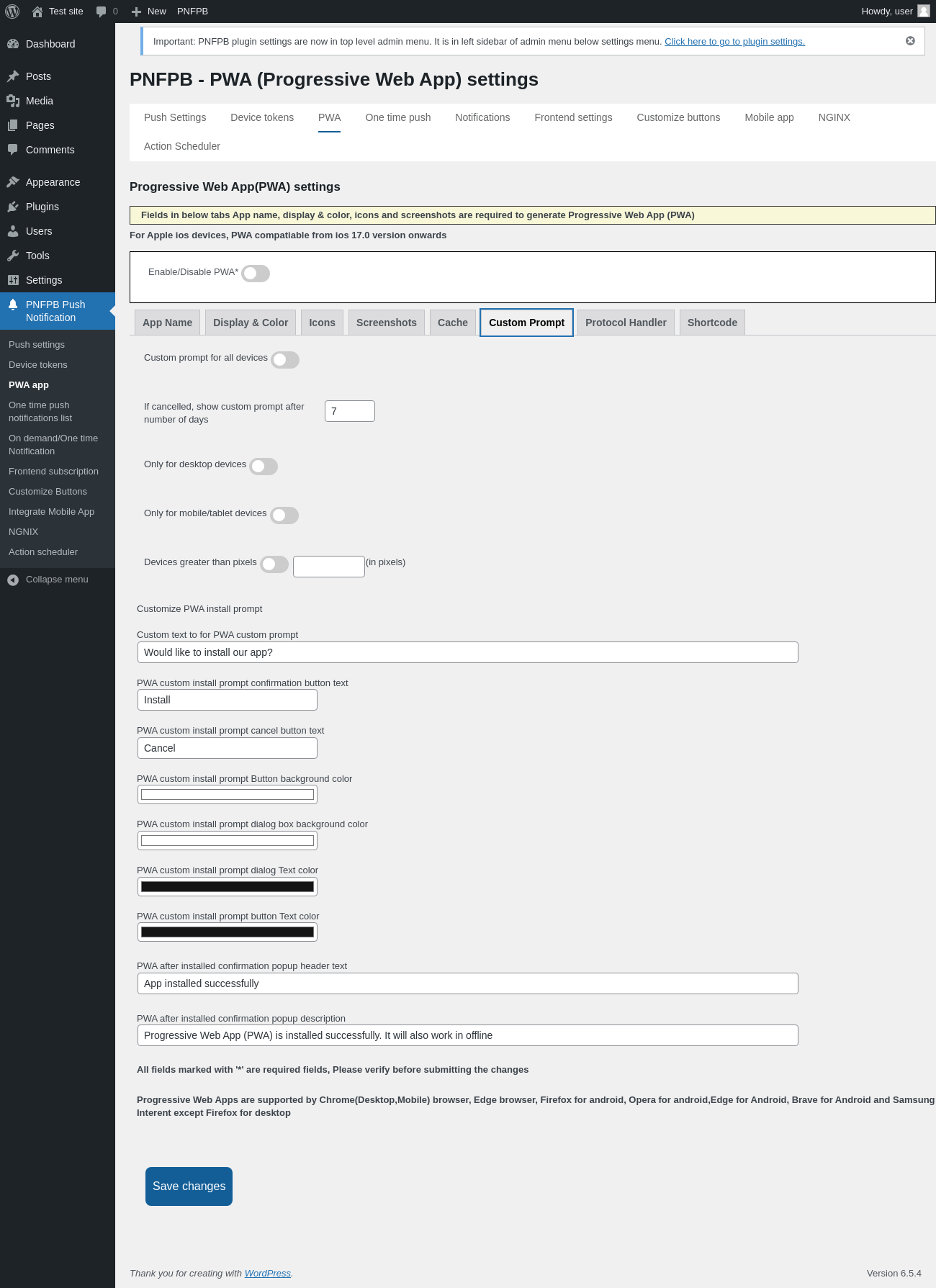Pick the dialog box background color swatch
This screenshot has height=1288, width=936.
click(x=228, y=841)
